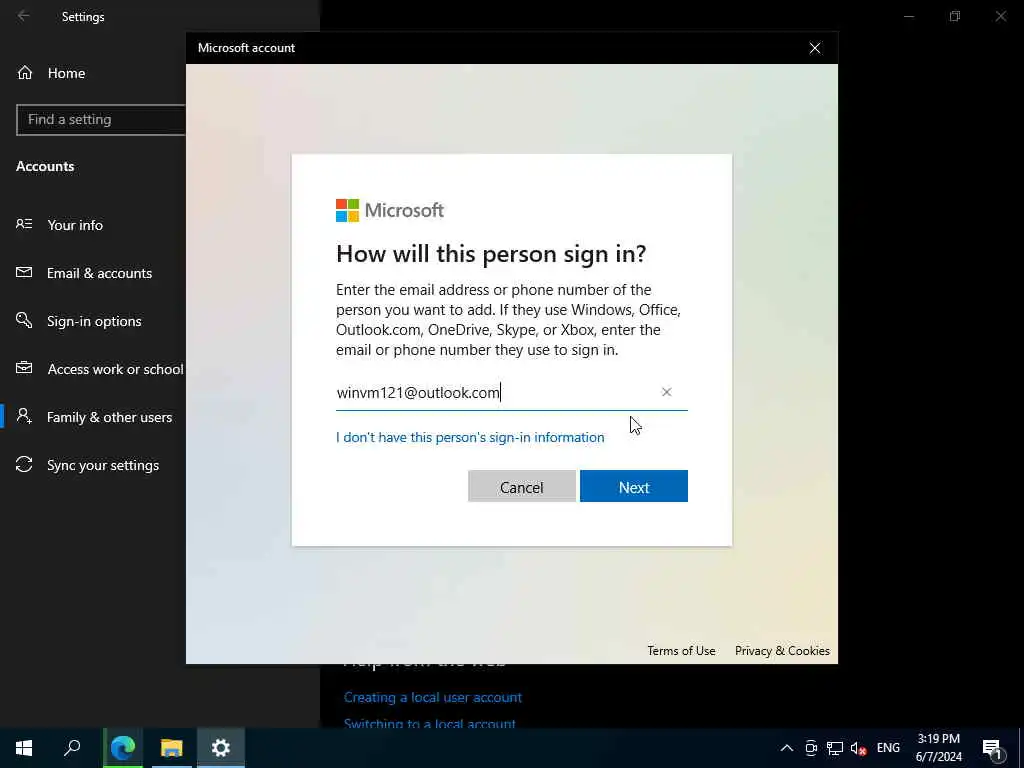Close the Microsoft account dialog
This screenshot has width=1024, height=768.
[814, 48]
